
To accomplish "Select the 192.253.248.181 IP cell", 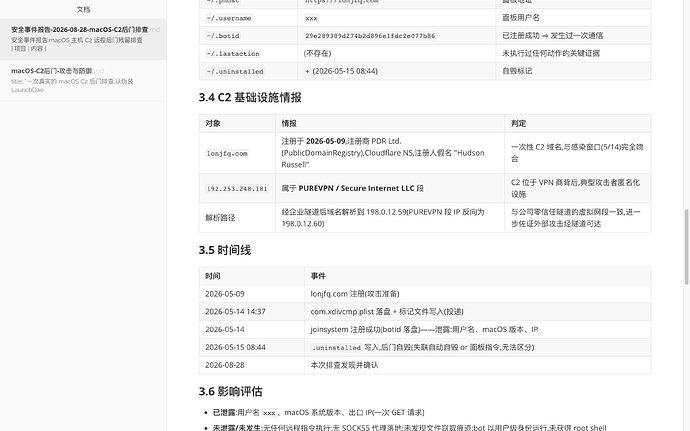I will click(x=237, y=188).
